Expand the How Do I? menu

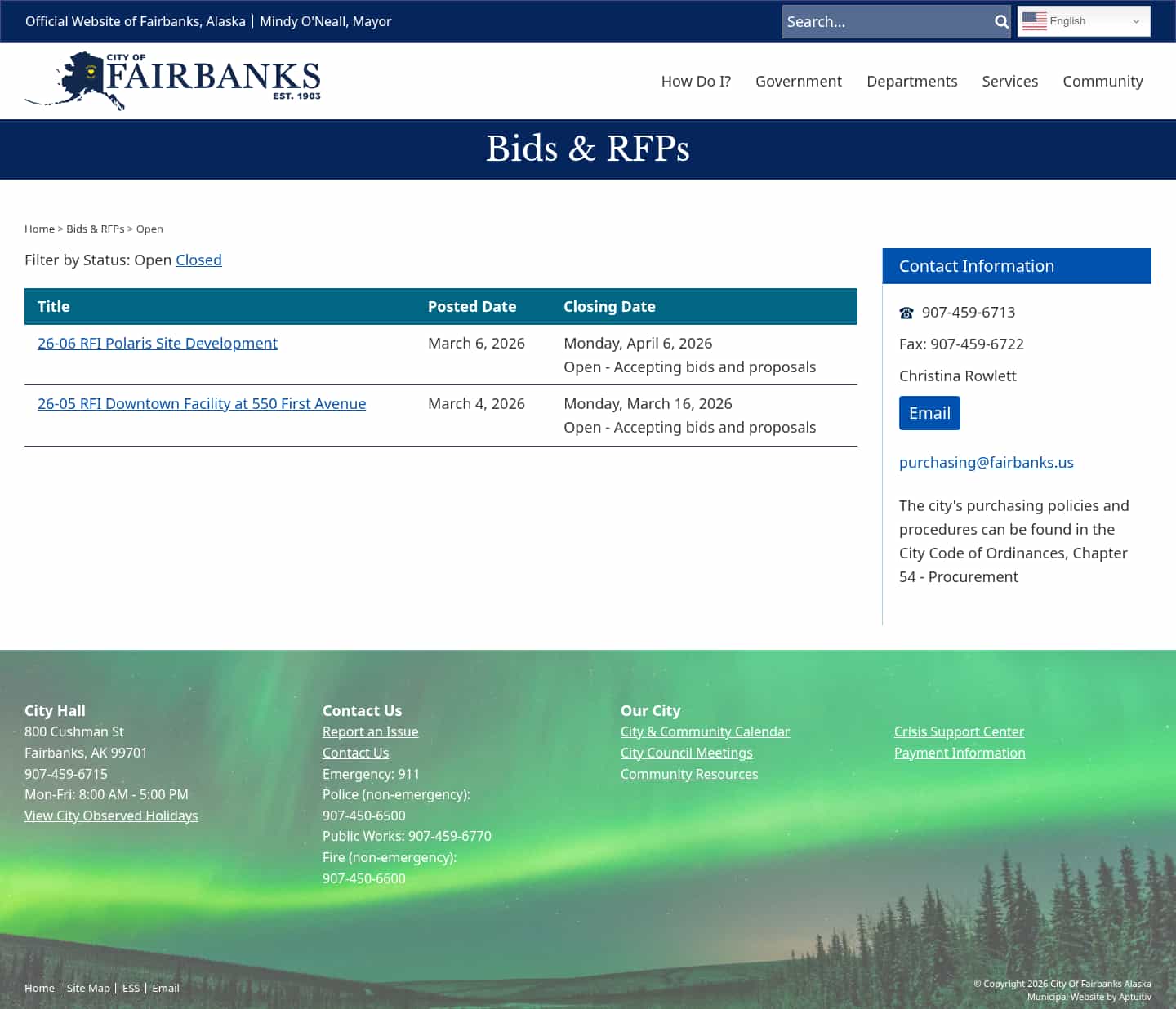(695, 81)
